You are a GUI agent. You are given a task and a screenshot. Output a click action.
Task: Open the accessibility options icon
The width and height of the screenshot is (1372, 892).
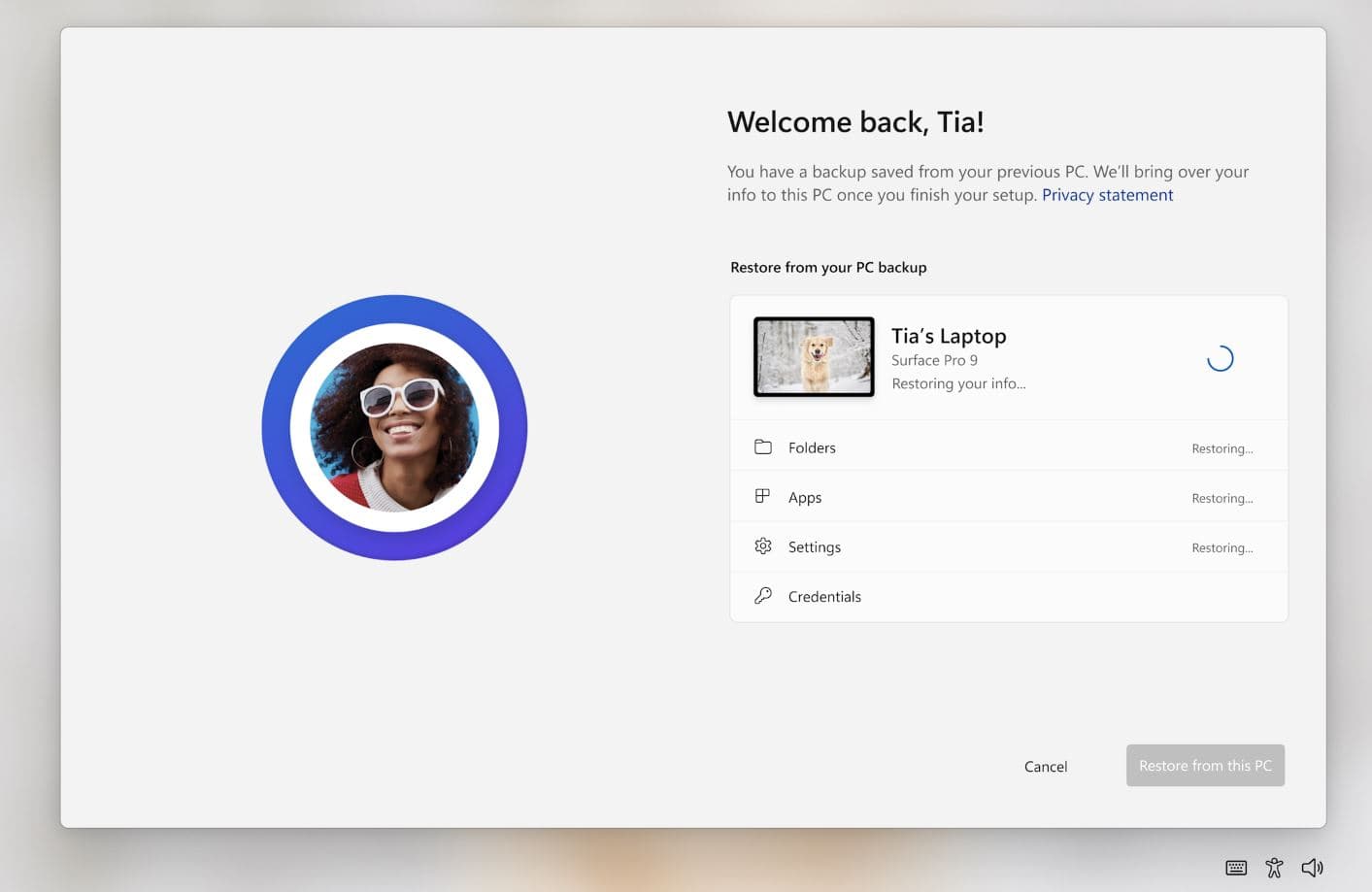tap(1274, 868)
